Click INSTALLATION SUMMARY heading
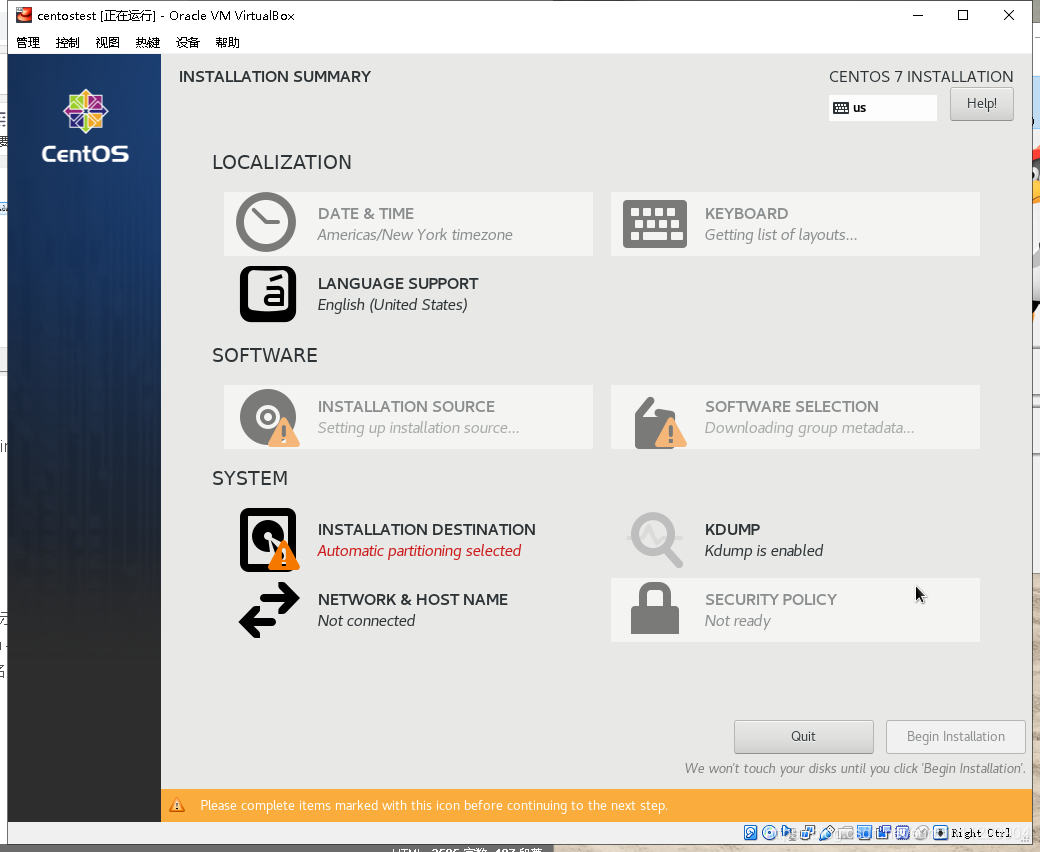Image resolution: width=1040 pixels, height=852 pixels. point(275,77)
